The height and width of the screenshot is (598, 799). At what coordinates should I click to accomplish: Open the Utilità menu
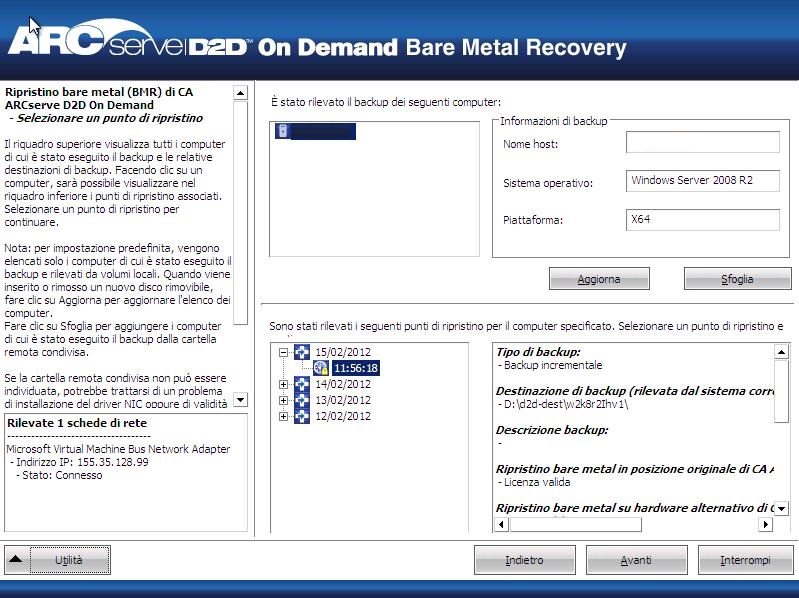(70, 561)
